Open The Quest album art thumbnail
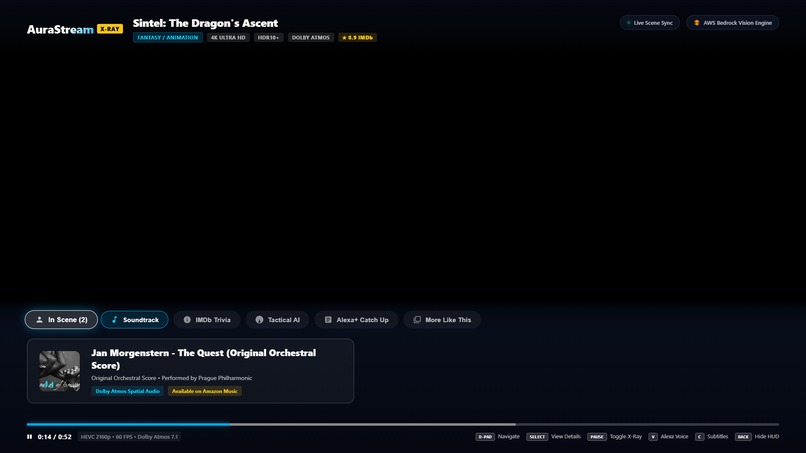 (60, 371)
